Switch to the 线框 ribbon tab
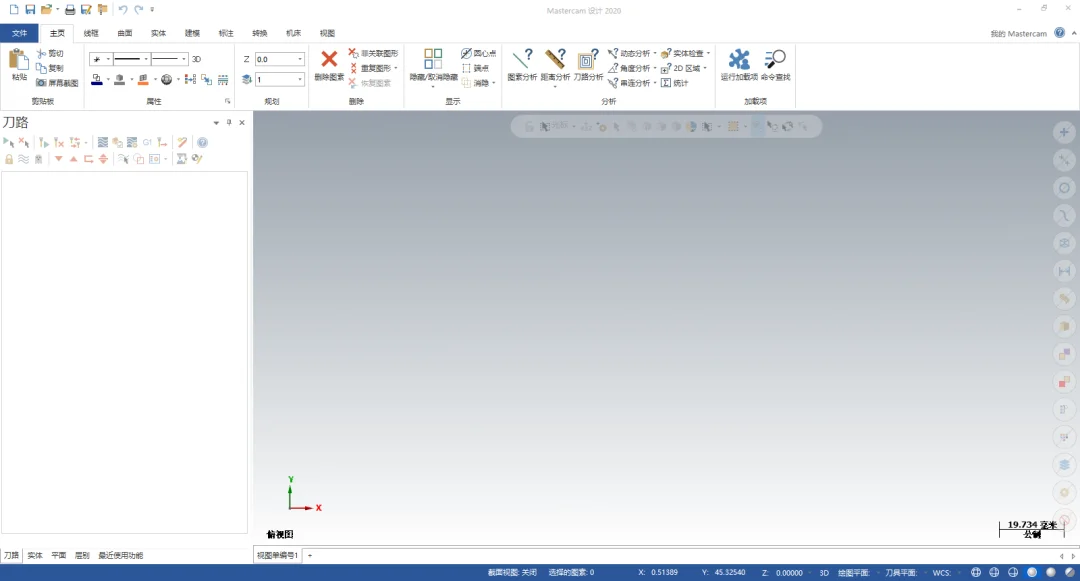This screenshot has width=1080, height=581. pyautogui.click(x=91, y=33)
